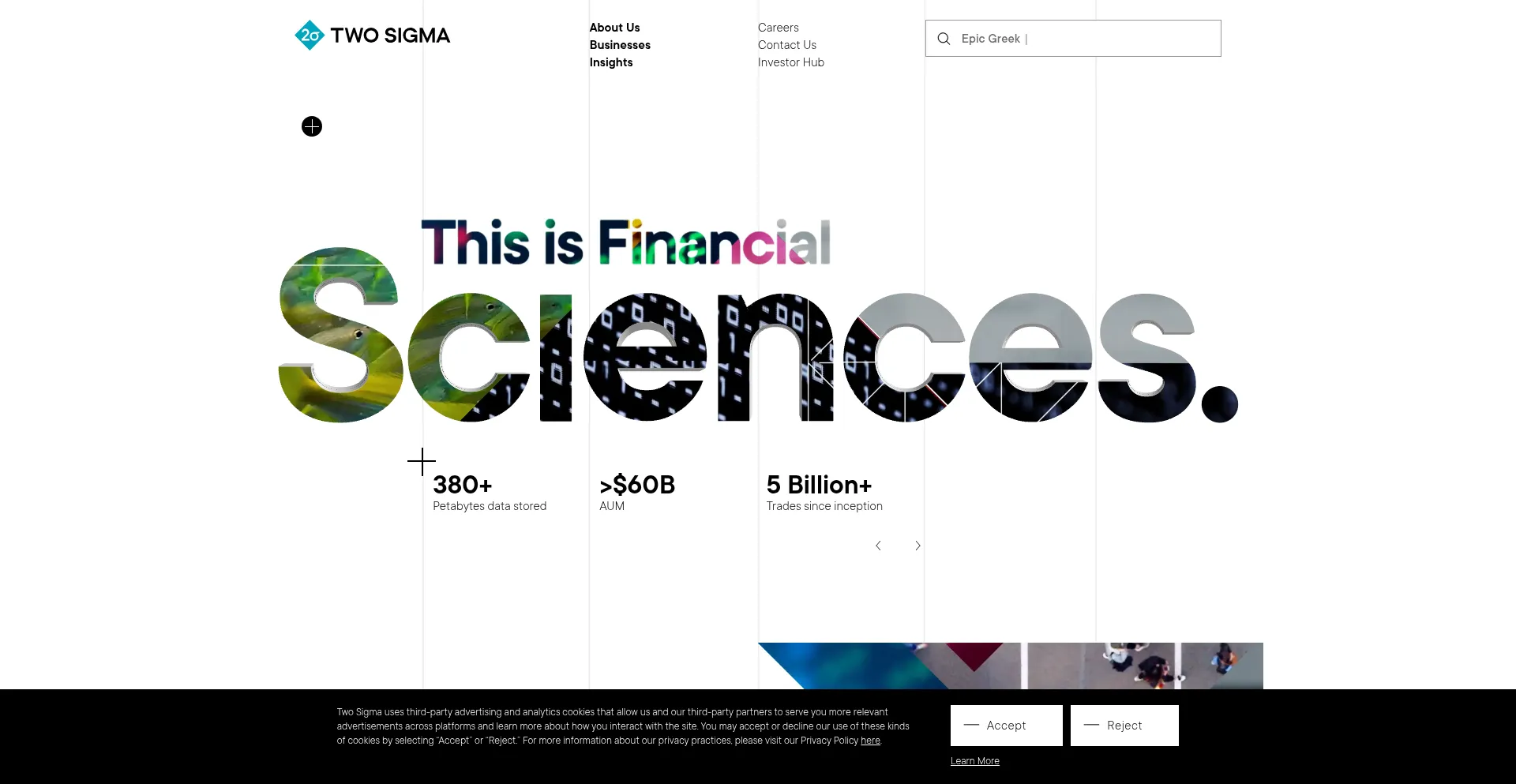Open Privacy Policy 'here' link

[870, 741]
